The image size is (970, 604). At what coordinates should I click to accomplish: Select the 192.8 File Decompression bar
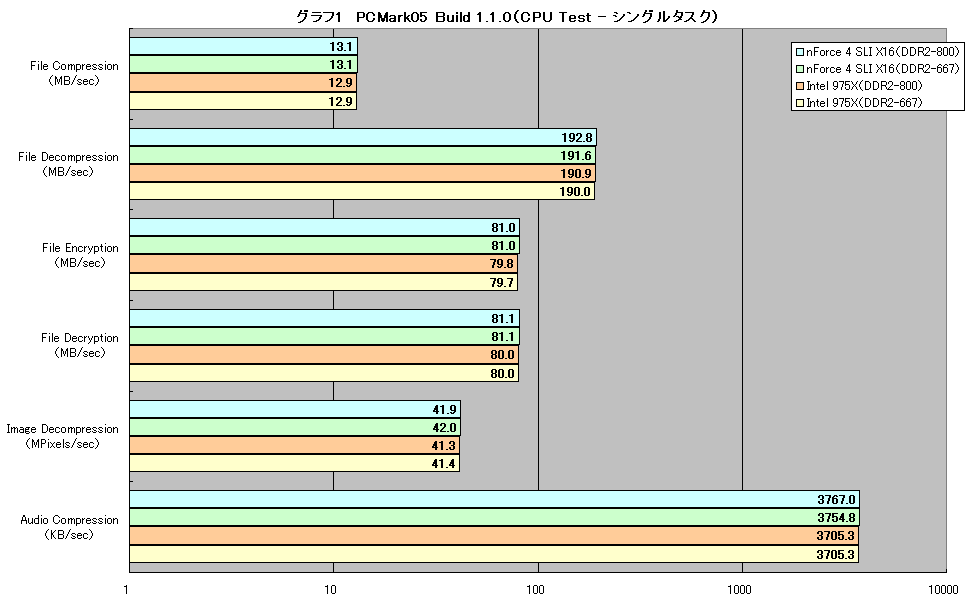pos(363,137)
